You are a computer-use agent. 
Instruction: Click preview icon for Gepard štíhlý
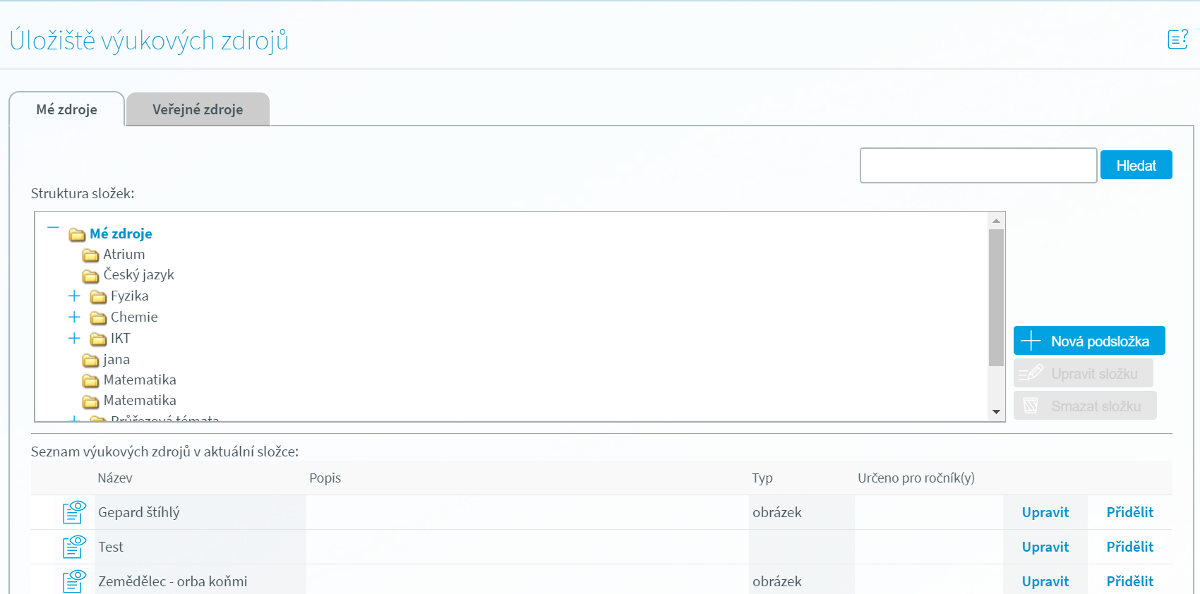click(75, 513)
